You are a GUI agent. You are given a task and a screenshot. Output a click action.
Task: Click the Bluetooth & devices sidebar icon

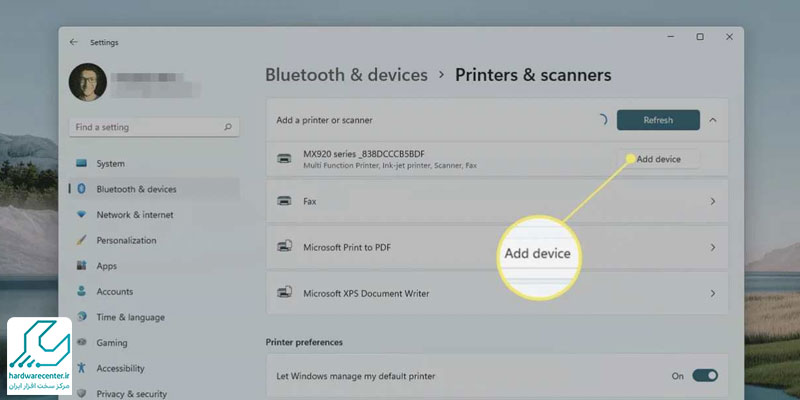click(x=81, y=189)
